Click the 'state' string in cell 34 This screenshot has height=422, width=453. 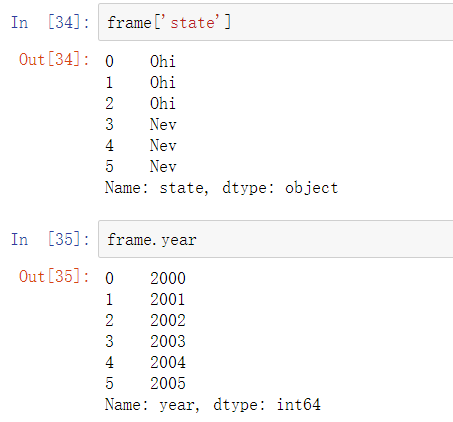point(193,23)
